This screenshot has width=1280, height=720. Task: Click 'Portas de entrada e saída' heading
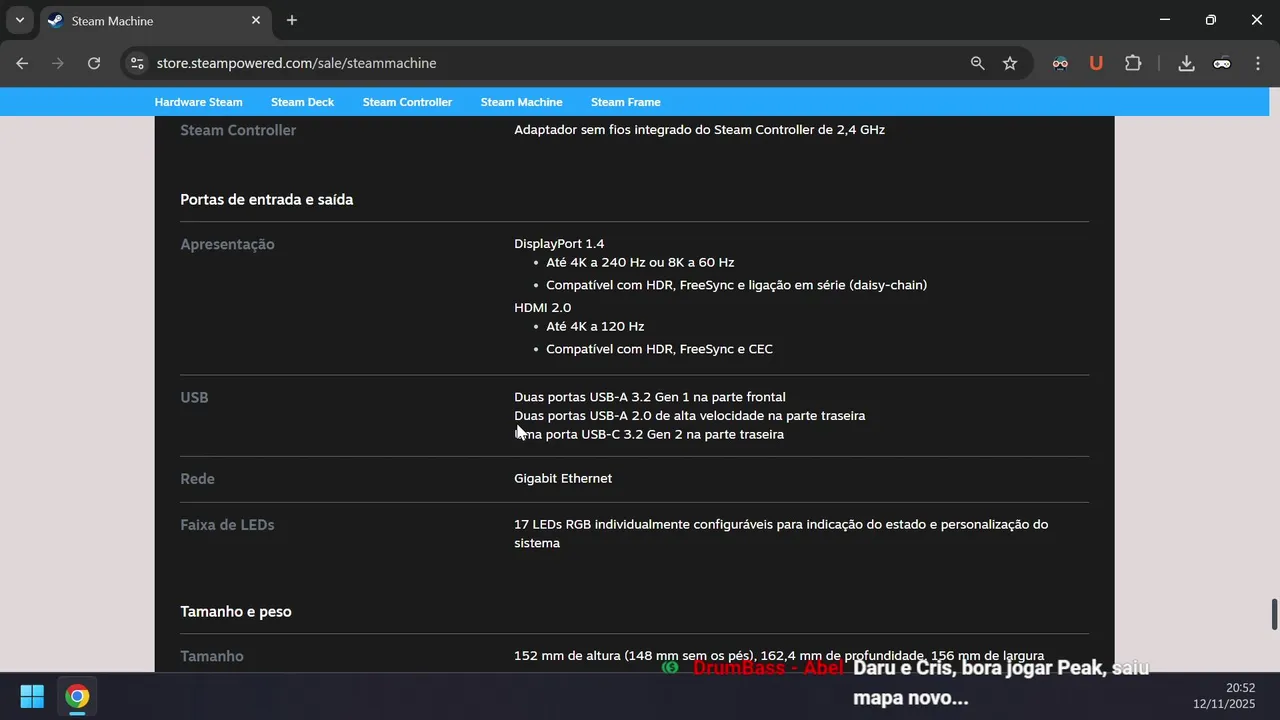coord(266,199)
